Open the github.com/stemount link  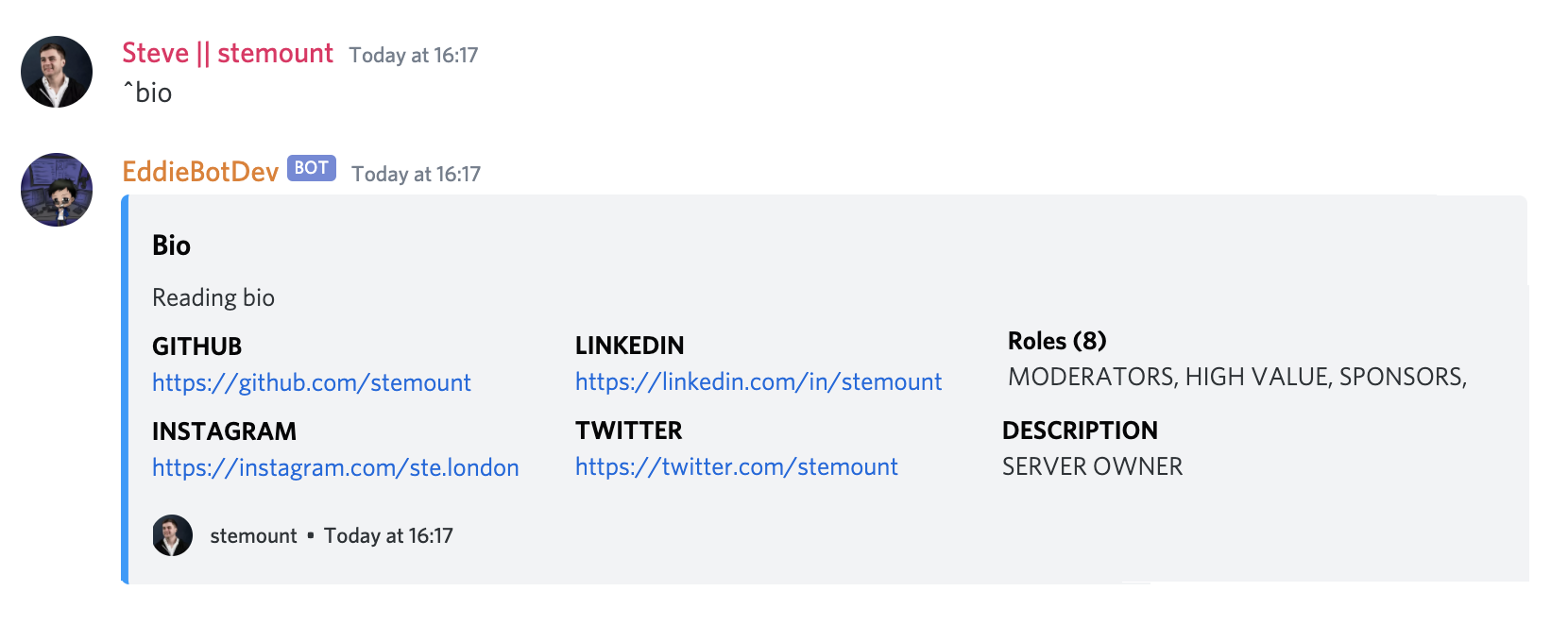point(312,382)
